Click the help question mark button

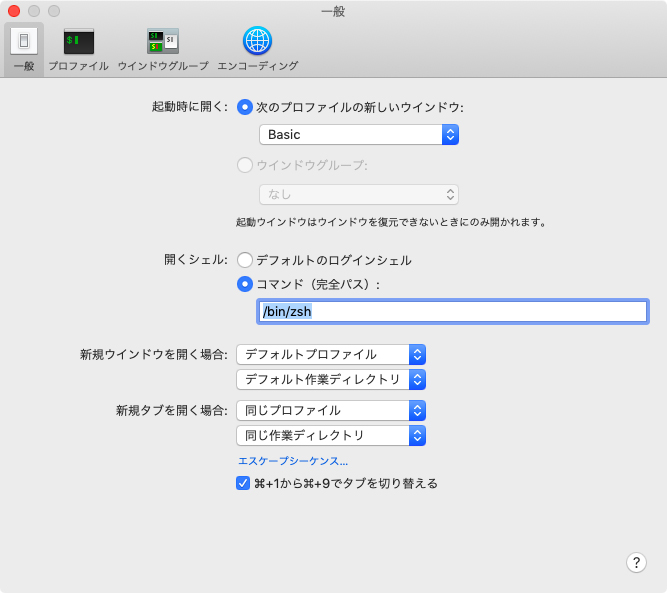click(x=636, y=562)
